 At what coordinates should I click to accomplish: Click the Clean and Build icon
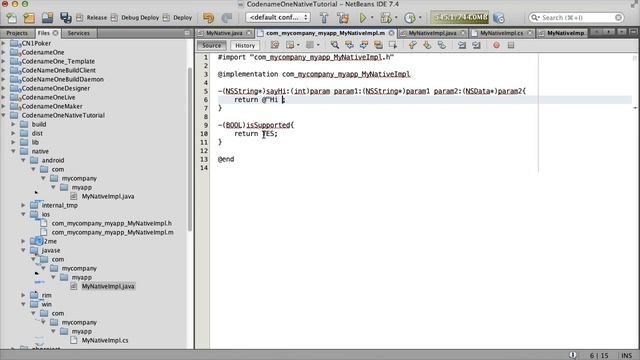pos(343,18)
